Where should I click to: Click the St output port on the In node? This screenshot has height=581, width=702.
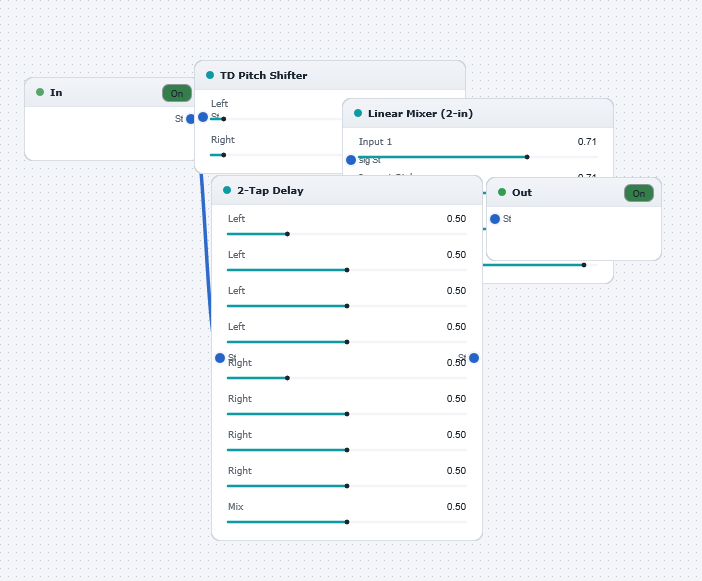(190, 119)
